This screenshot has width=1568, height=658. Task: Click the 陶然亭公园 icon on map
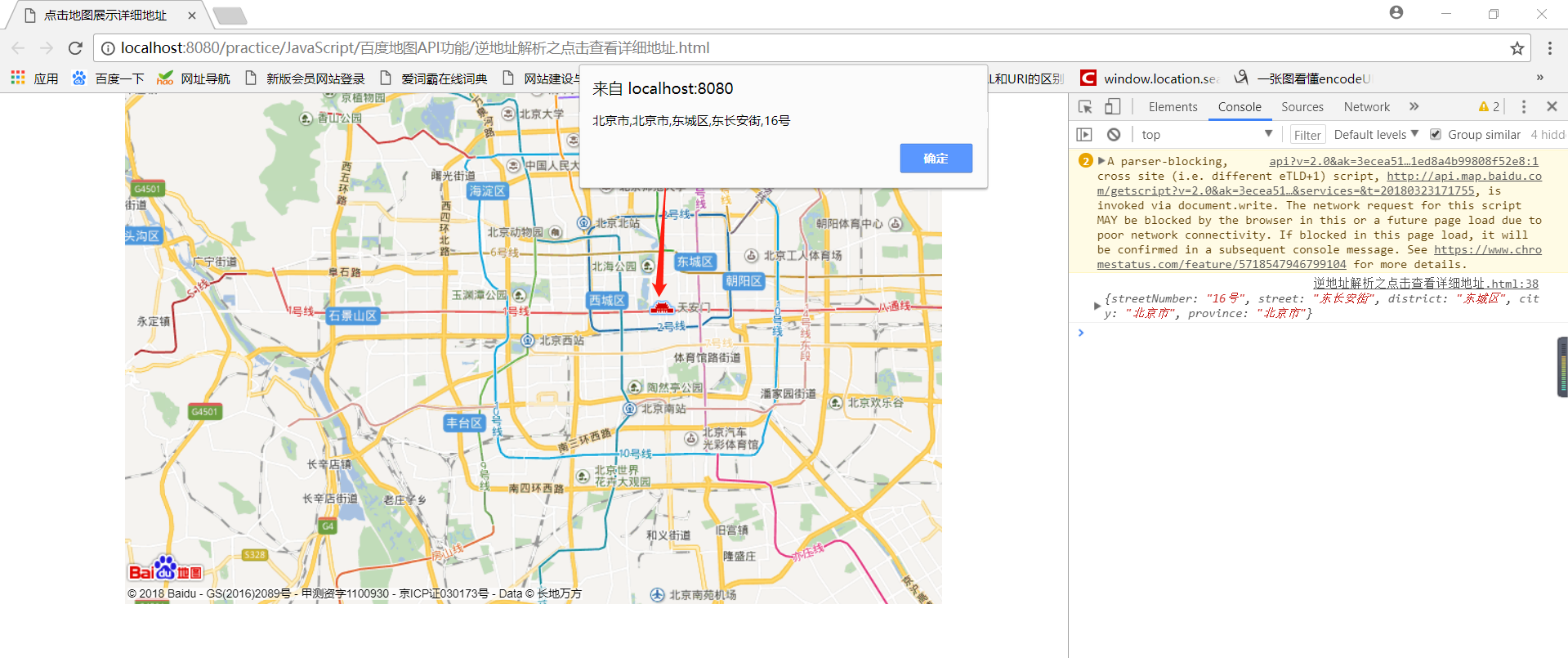click(636, 387)
